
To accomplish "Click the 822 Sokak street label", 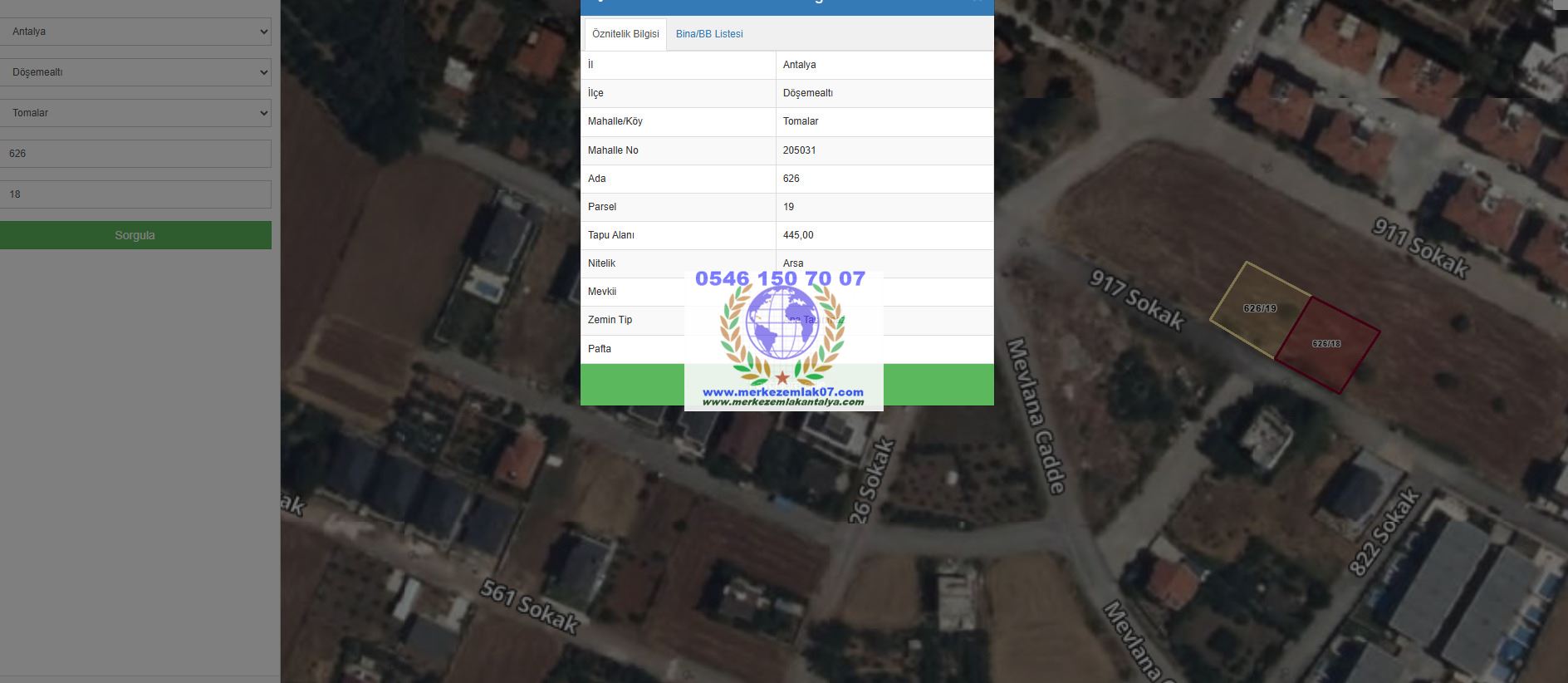I will coord(1384,533).
